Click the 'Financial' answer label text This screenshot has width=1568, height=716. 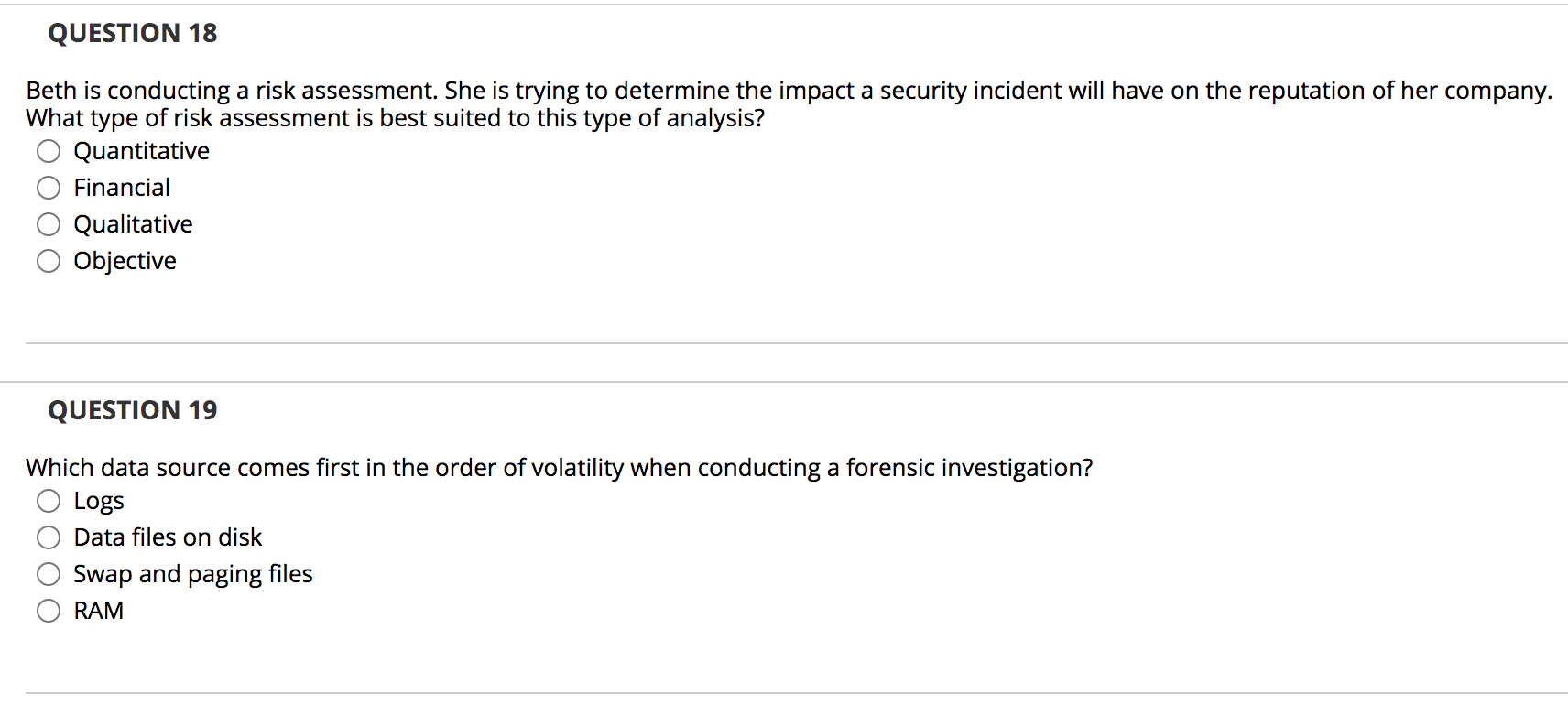(122, 188)
